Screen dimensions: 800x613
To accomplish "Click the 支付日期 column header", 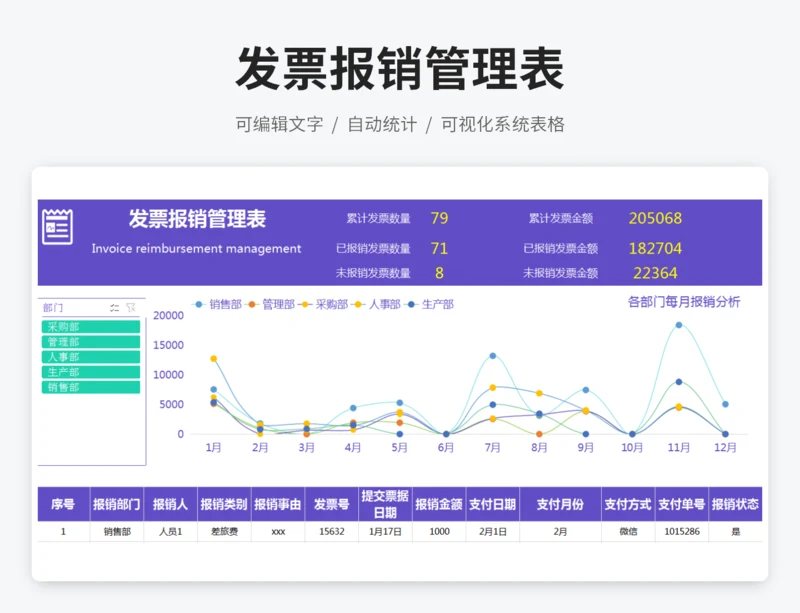I will click(x=492, y=504).
